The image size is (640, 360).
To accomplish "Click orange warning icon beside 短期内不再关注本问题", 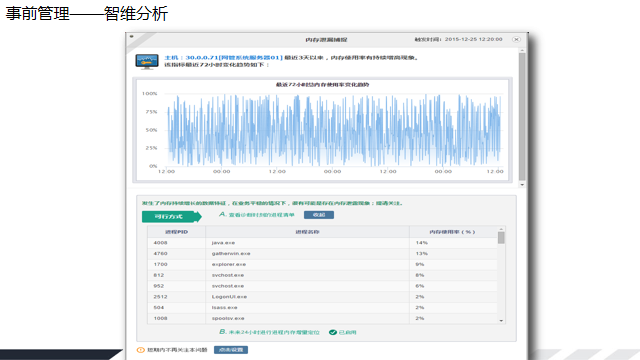I will [141, 350].
